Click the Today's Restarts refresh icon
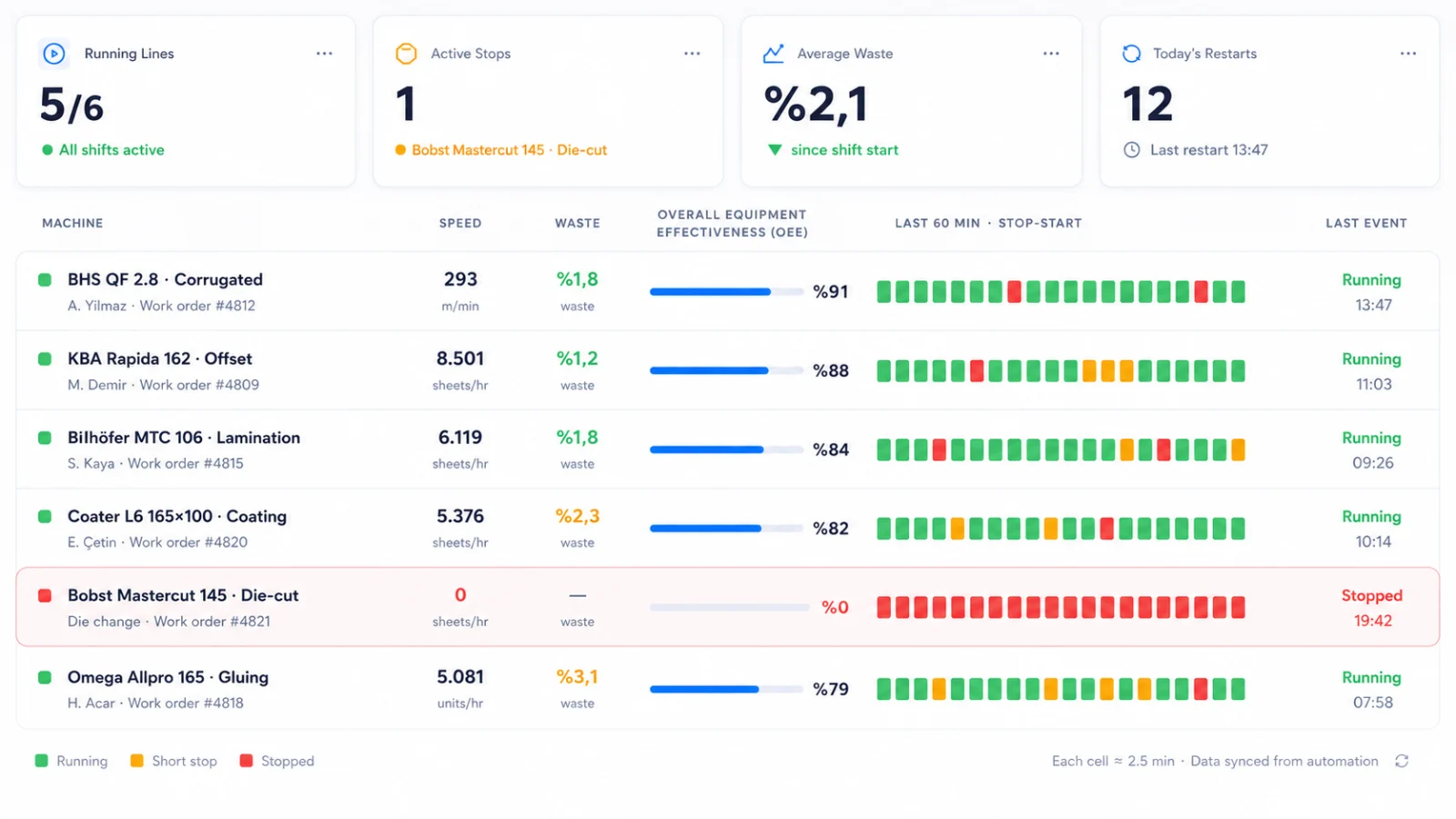Viewport: 1456px width, 819px height. coord(1132,54)
